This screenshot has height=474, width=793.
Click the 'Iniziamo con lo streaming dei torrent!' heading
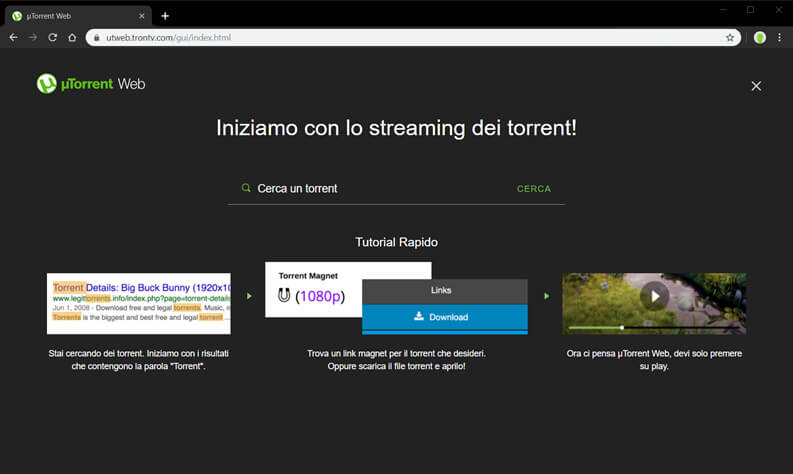click(x=396, y=128)
